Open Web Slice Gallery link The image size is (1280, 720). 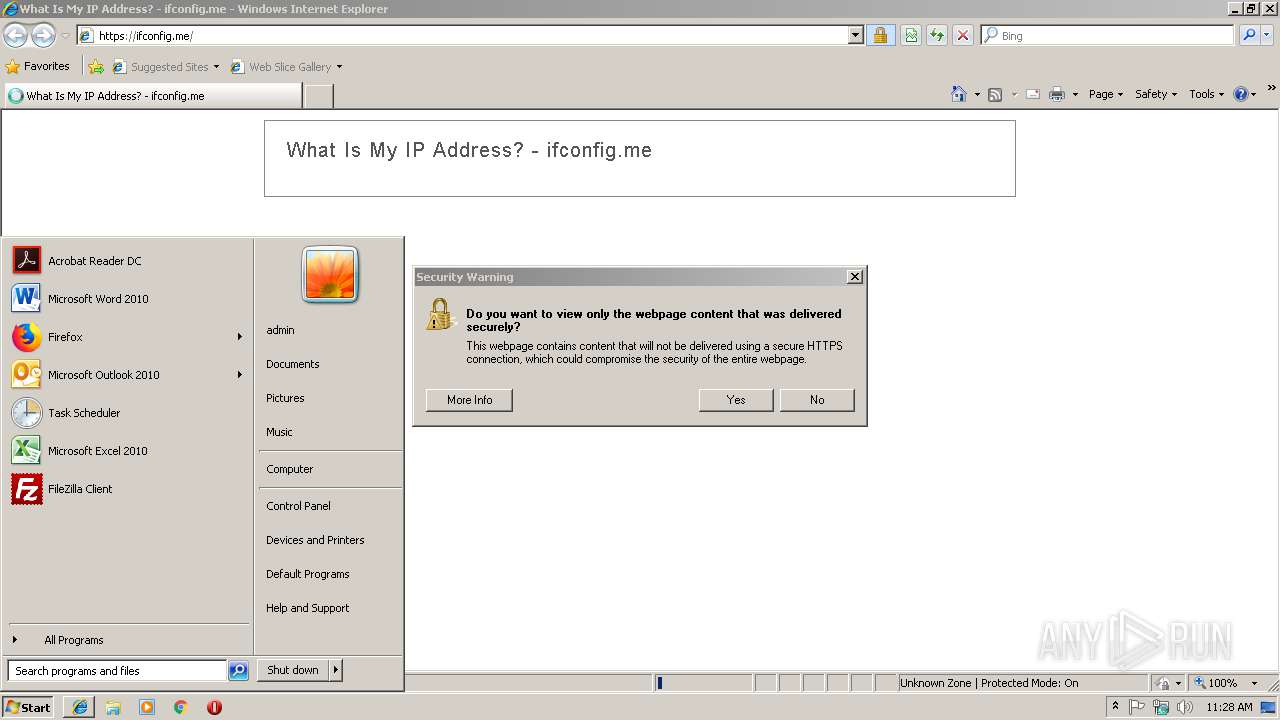point(286,67)
